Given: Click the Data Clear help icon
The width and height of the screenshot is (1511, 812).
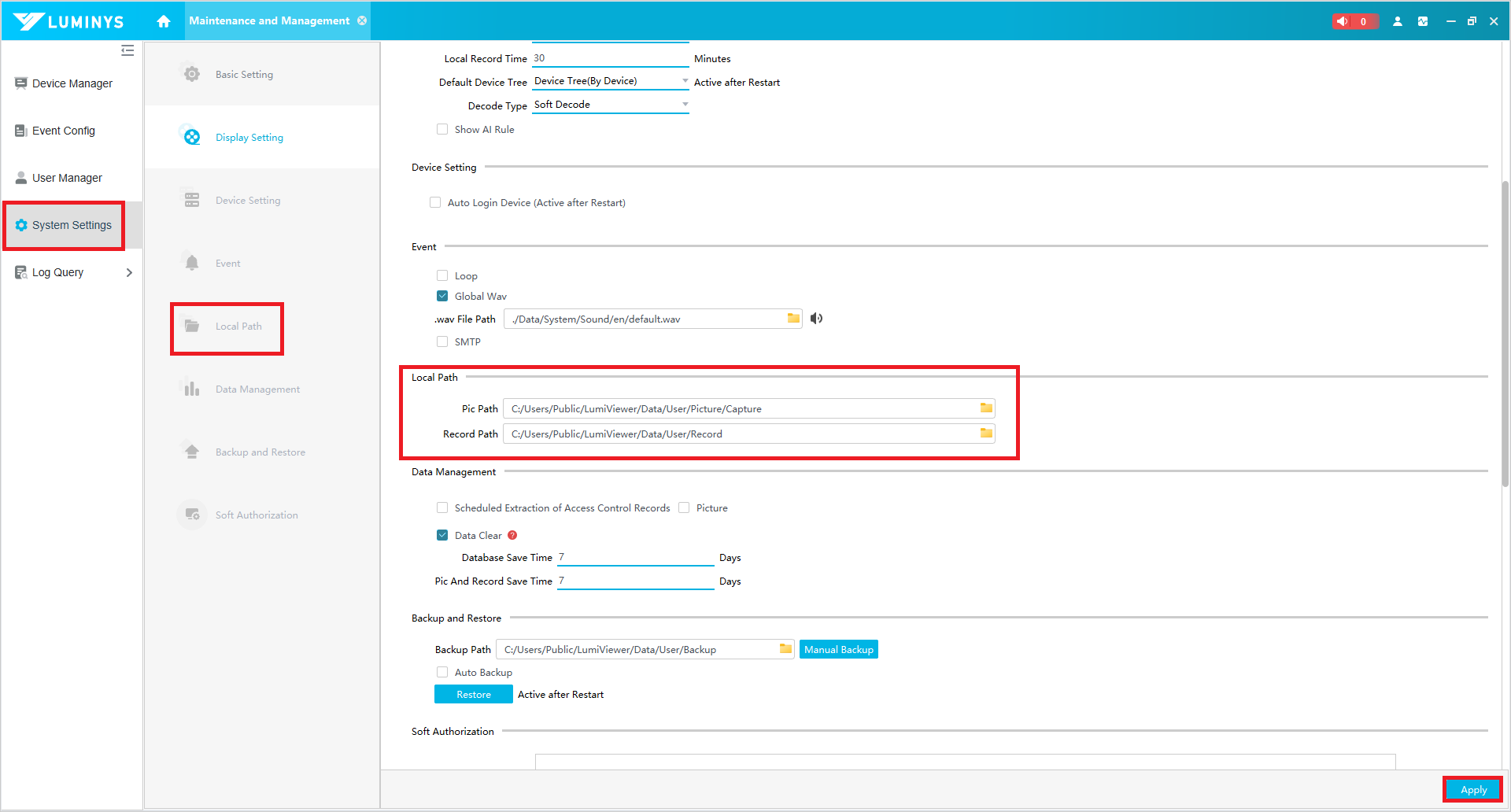Looking at the screenshot, I should (x=512, y=535).
